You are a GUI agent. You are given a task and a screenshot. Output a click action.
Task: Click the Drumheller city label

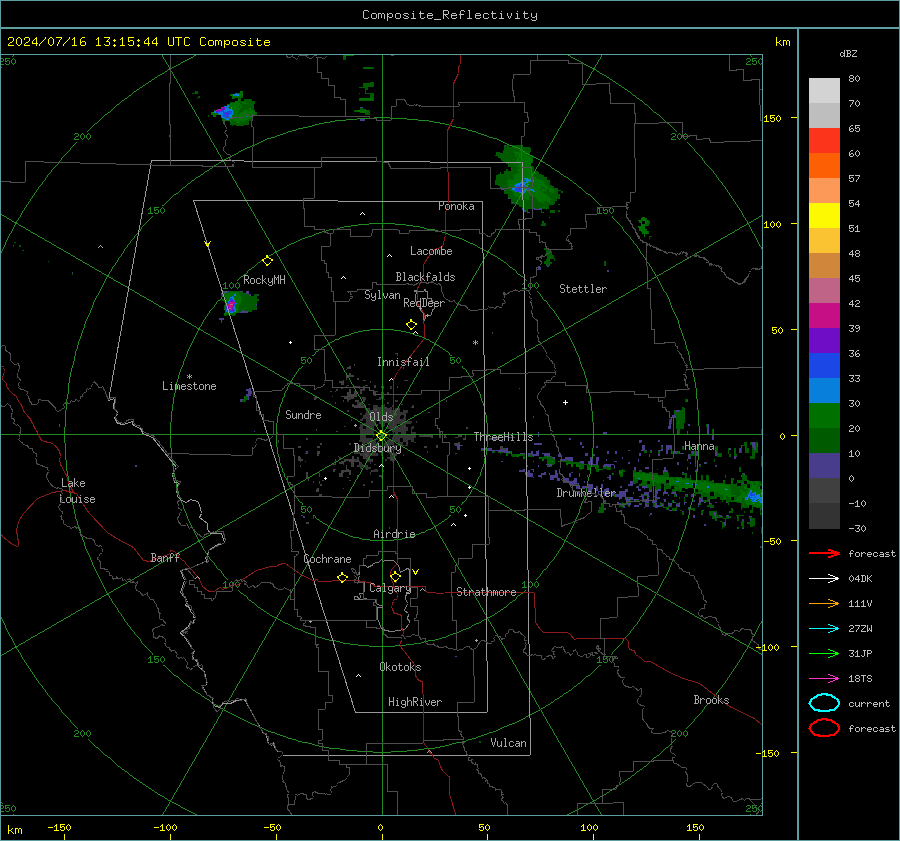tap(586, 493)
